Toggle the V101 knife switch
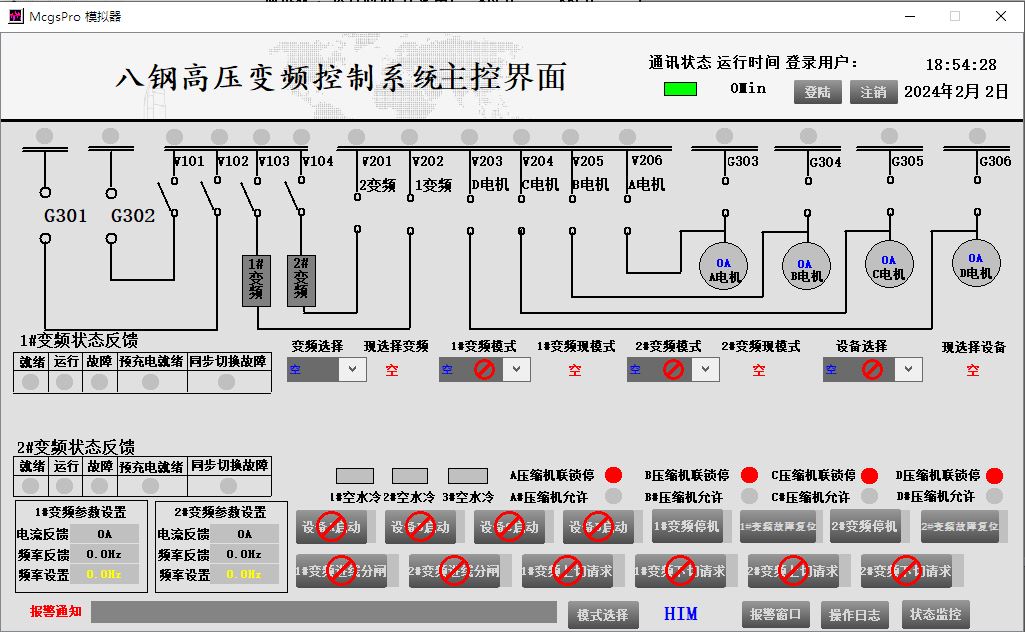This screenshot has width=1025, height=632. tap(167, 197)
